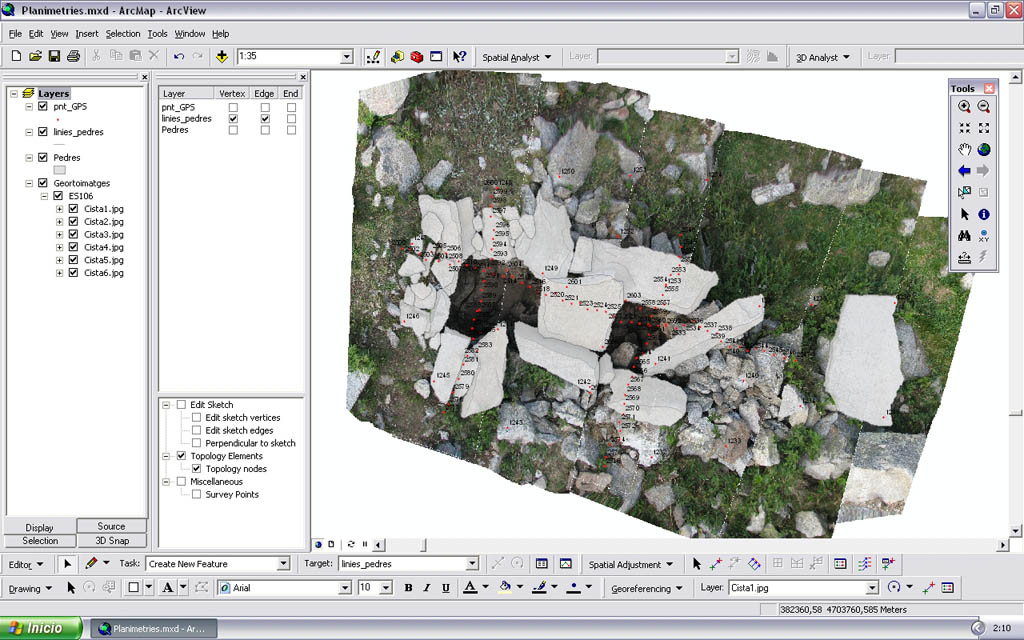Click the Pedres layer symbol swatch
The height and width of the screenshot is (640, 1024).
pos(59,170)
